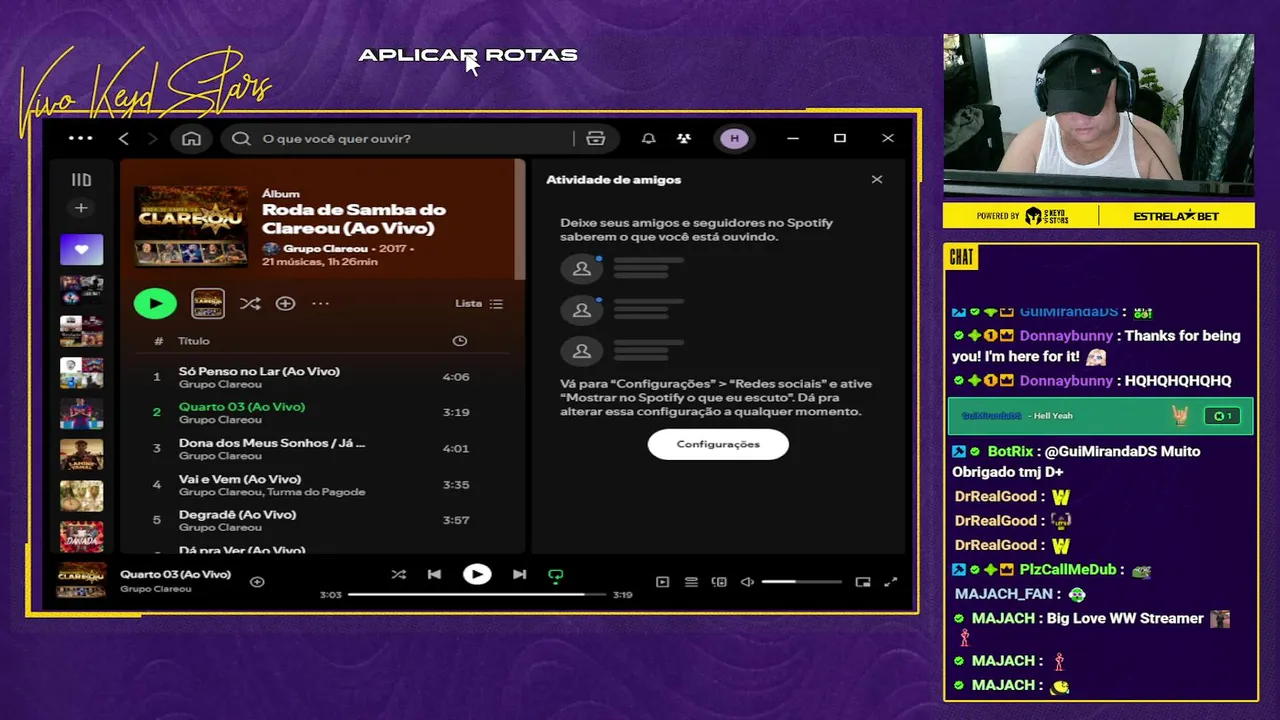Select the green track Quarto 03 (Ao Vivo)
This screenshot has width=1280, height=720.
(x=242, y=407)
